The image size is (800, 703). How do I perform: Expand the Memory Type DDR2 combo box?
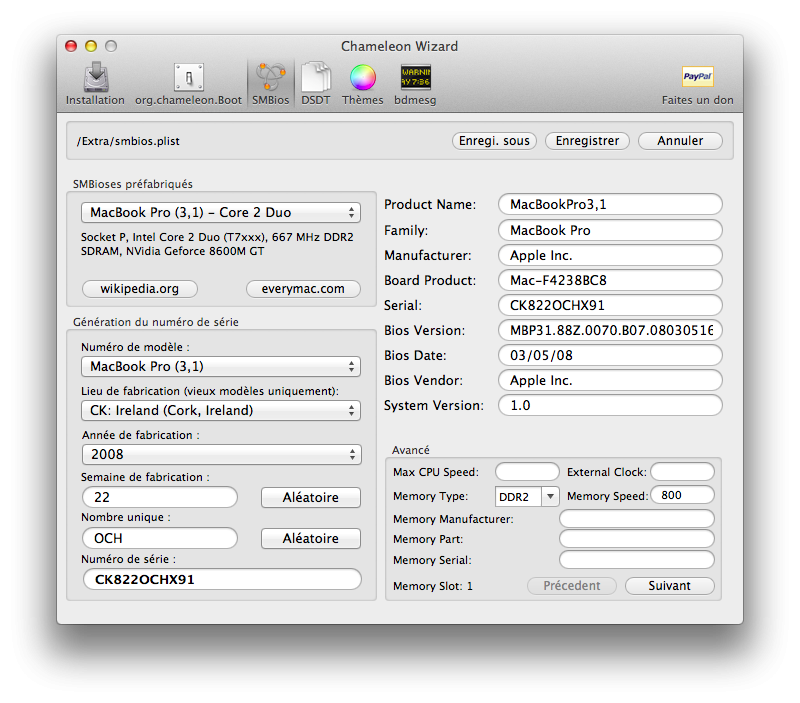(549, 496)
